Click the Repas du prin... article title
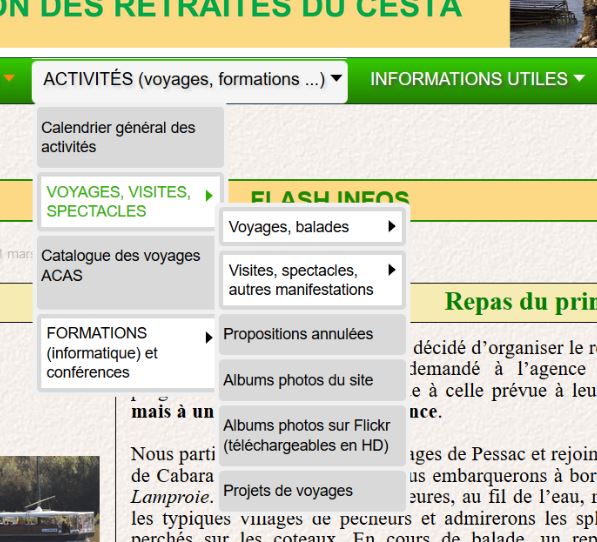597x542 pixels. (x=520, y=302)
